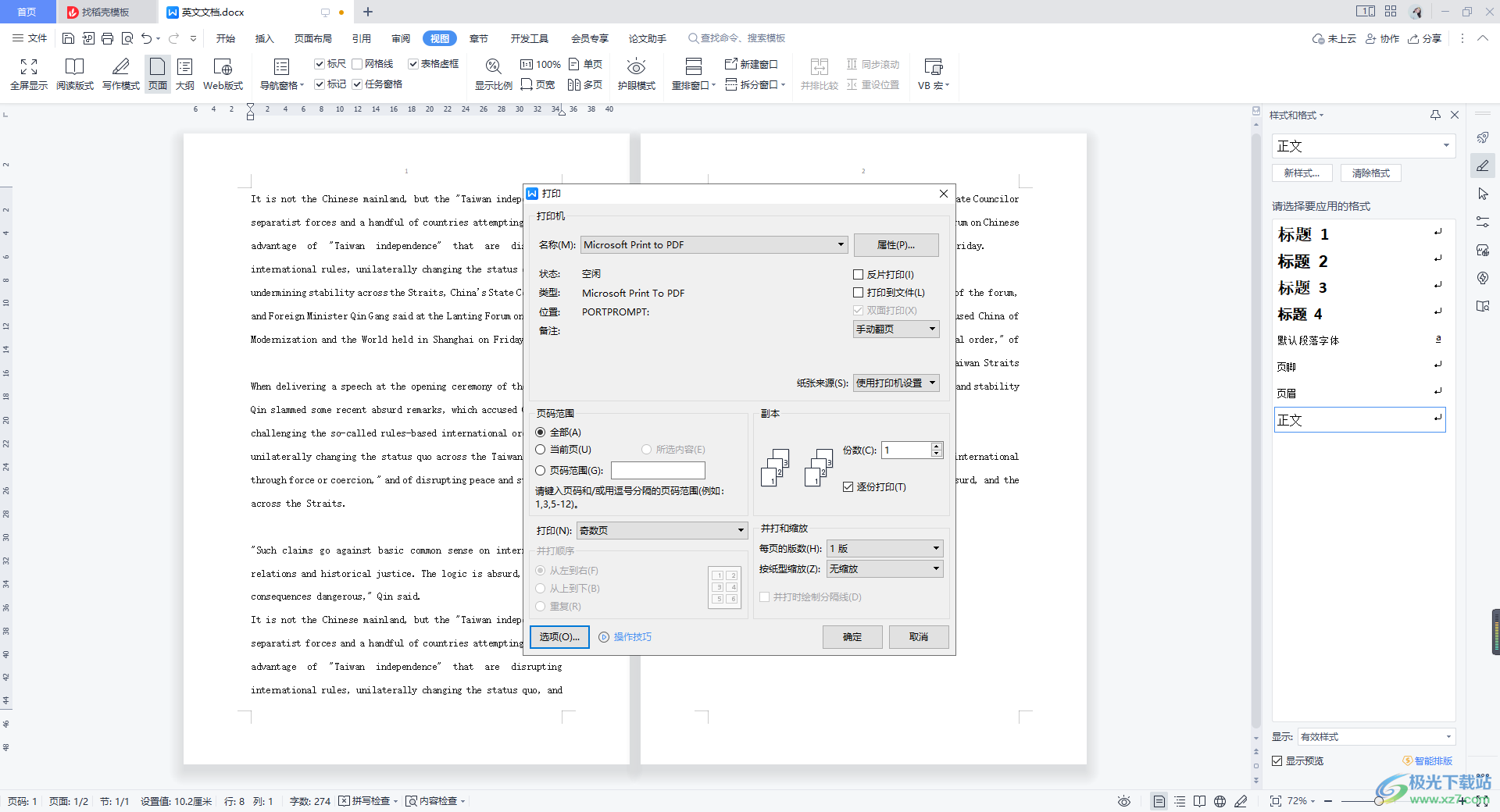Screen dimensions: 1500x812
Task: Open the operation tips (操作技巧) link
Action: 632,637
